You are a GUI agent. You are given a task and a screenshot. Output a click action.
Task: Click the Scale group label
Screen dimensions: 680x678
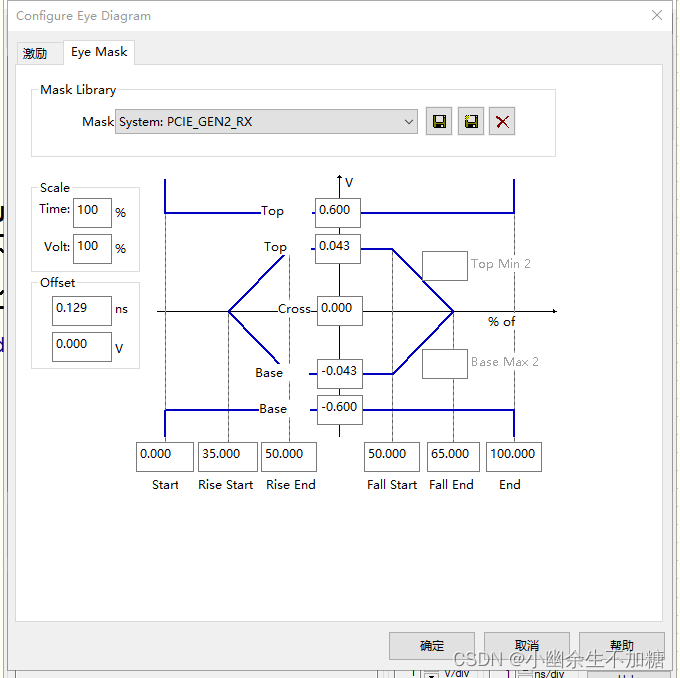[x=55, y=188]
